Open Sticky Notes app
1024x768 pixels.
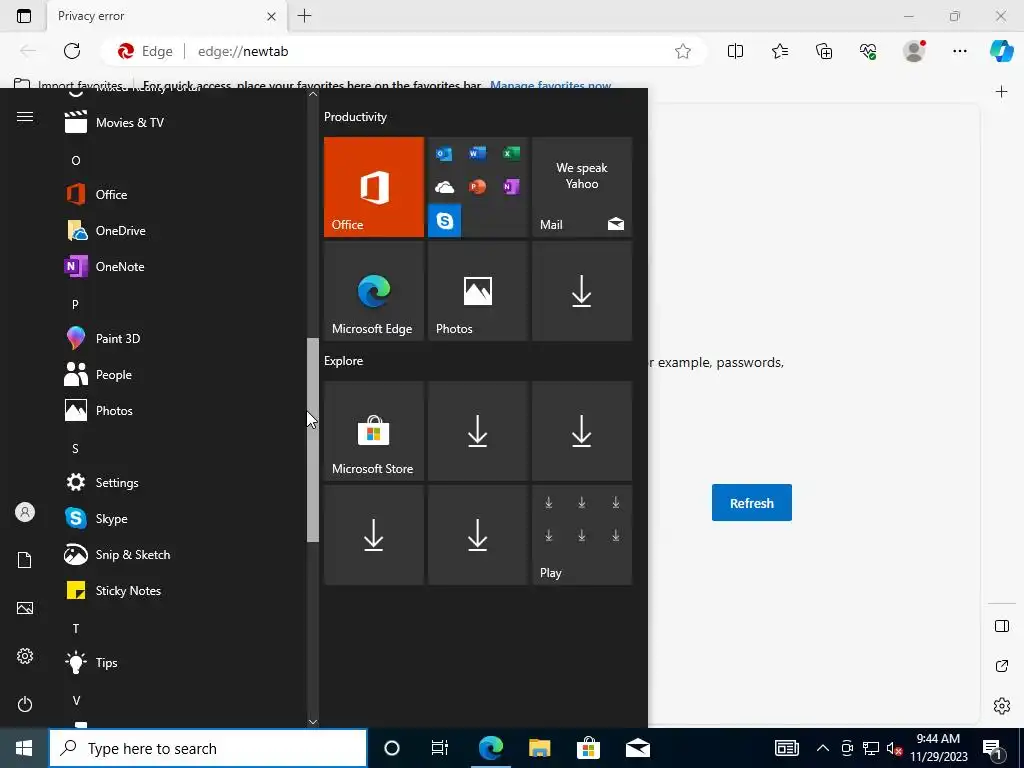click(176, 590)
